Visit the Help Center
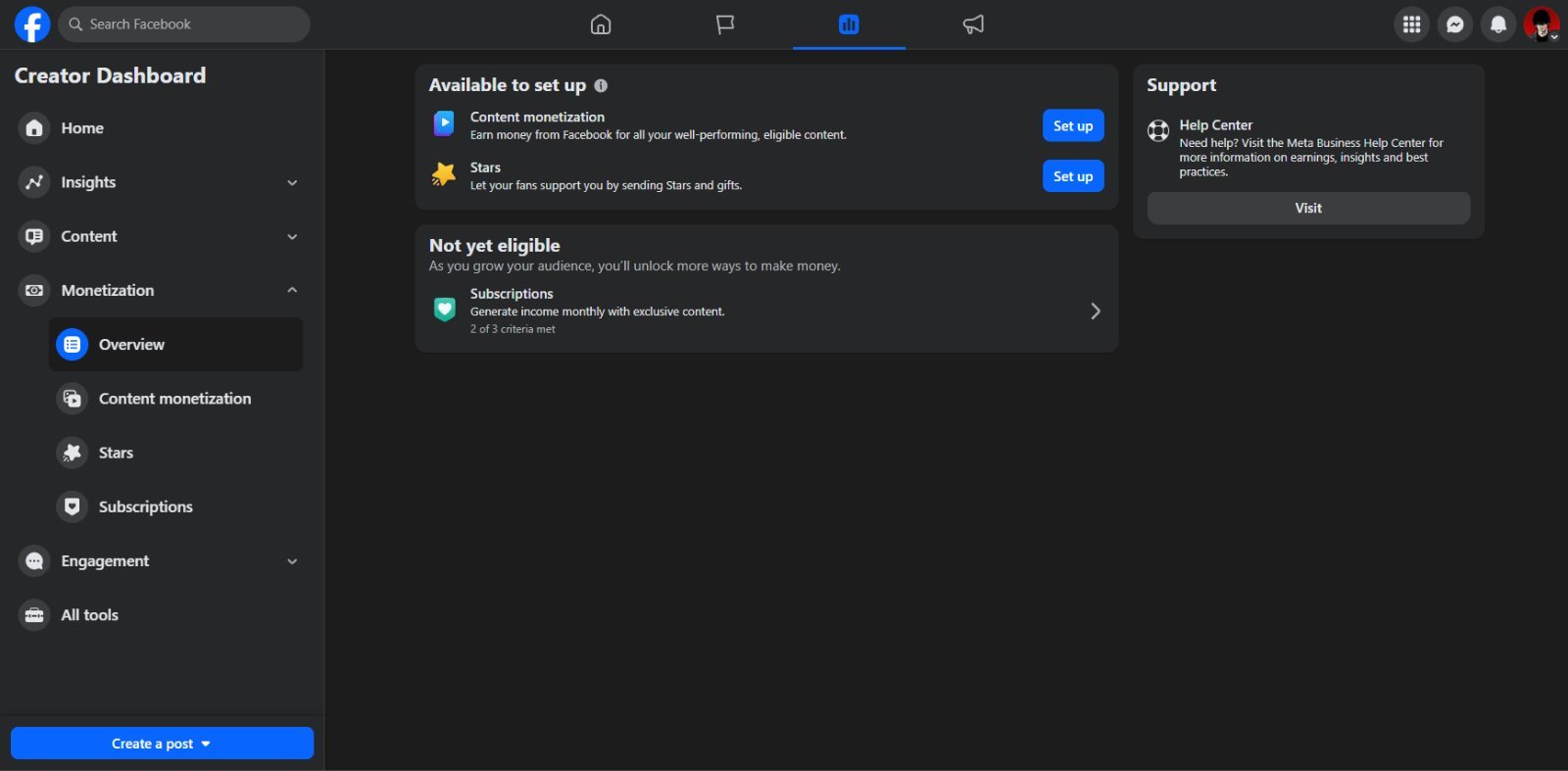 click(x=1308, y=208)
